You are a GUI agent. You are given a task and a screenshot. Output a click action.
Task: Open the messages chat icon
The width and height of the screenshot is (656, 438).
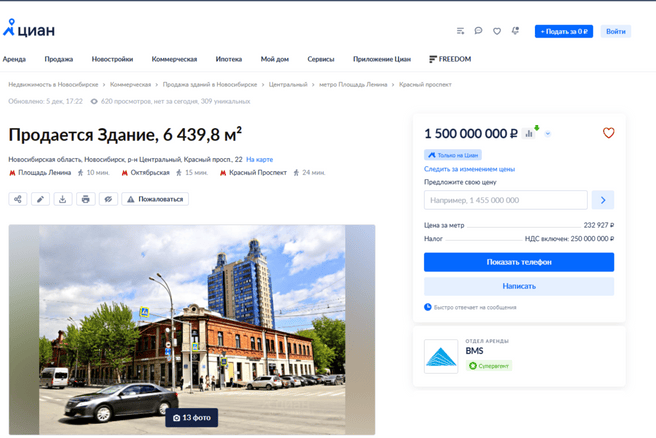click(x=478, y=31)
